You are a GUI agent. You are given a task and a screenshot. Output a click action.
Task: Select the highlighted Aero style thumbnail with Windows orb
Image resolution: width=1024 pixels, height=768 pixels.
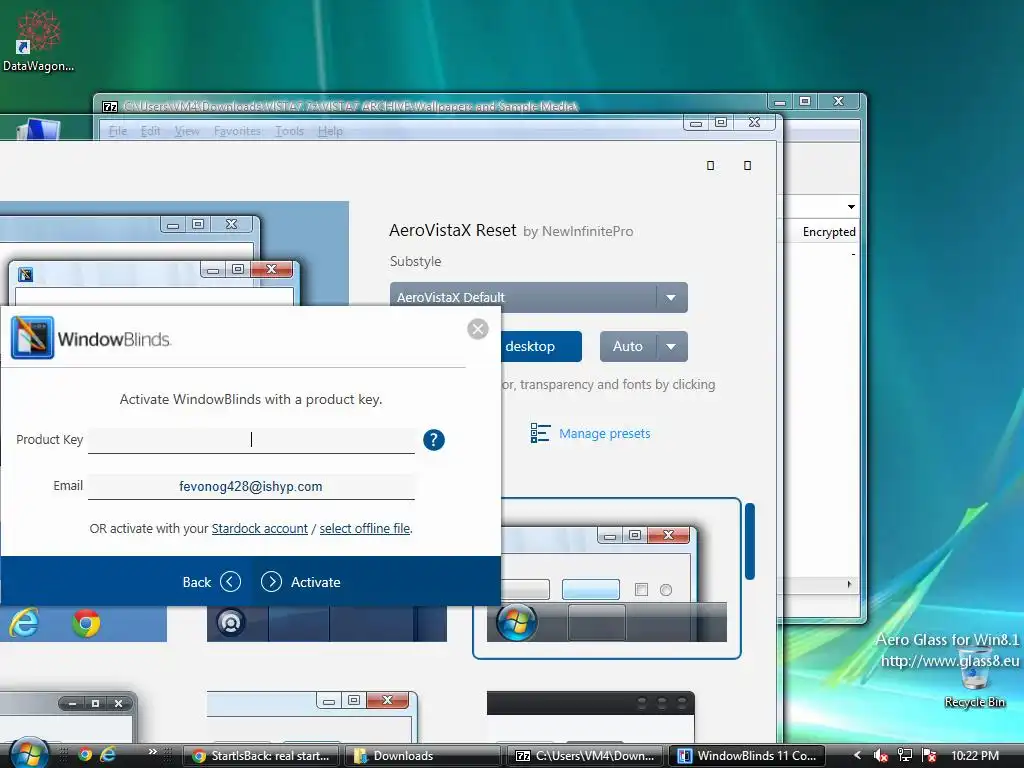point(607,579)
